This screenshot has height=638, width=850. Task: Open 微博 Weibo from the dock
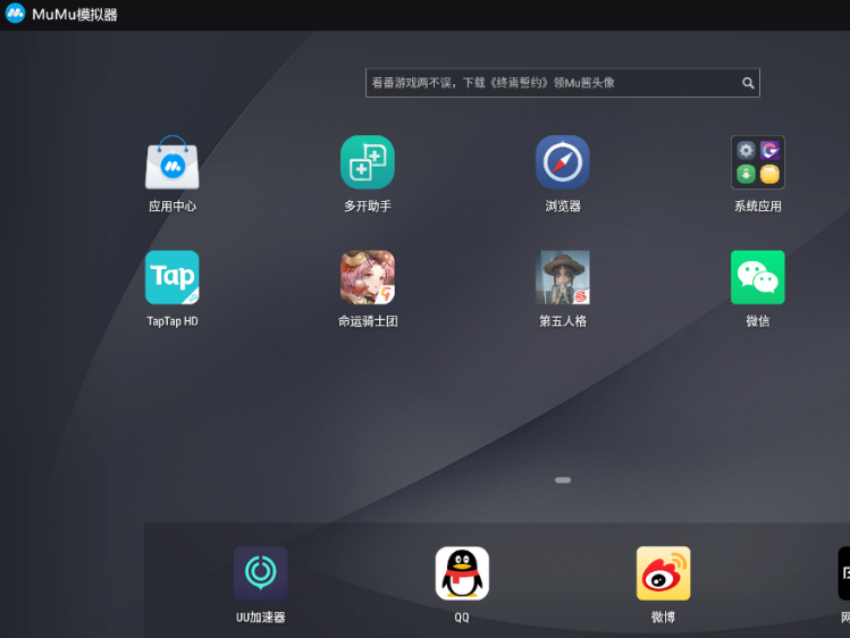(x=664, y=573)
